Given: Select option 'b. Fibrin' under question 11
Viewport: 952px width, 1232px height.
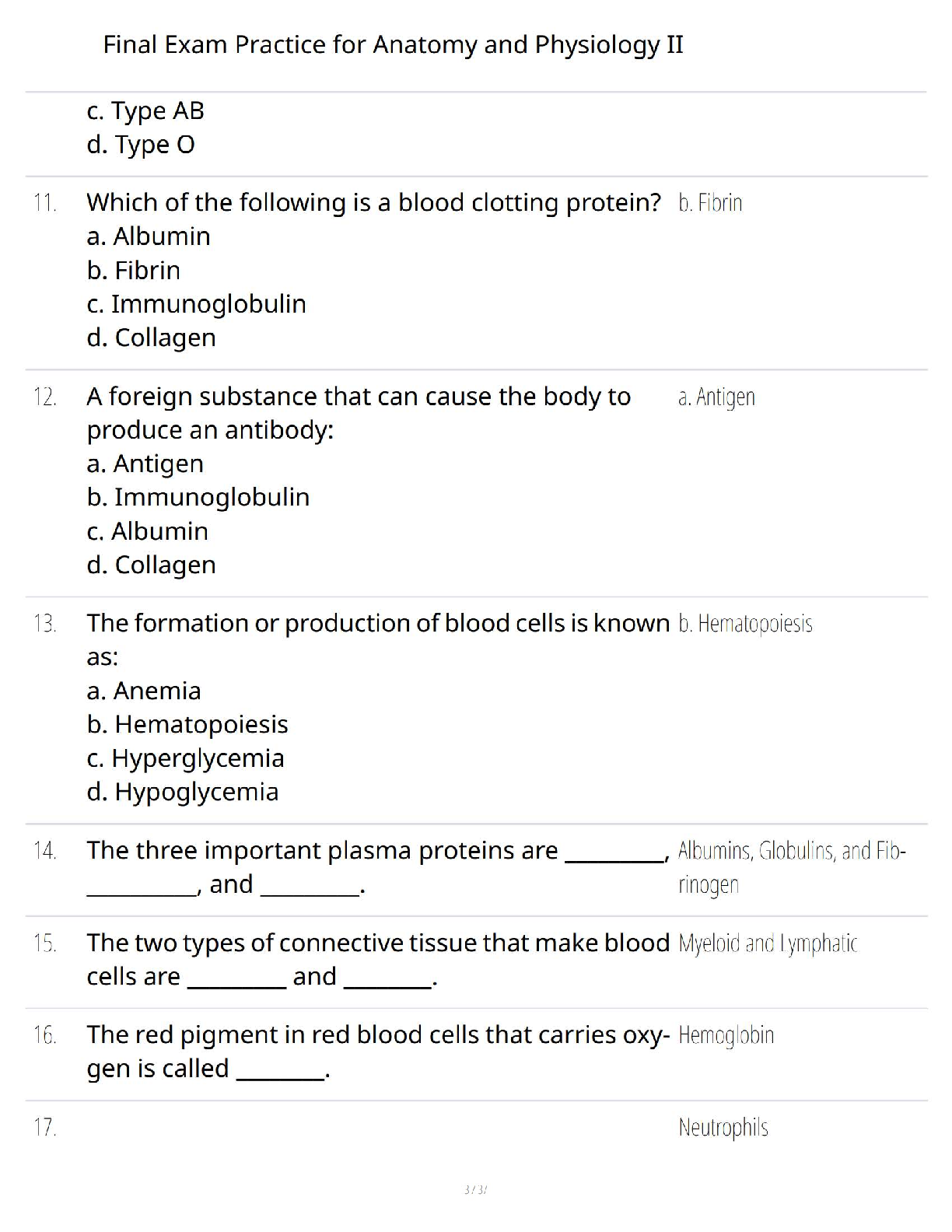Looking at the screenshot, I should click(x=134, y=271).
